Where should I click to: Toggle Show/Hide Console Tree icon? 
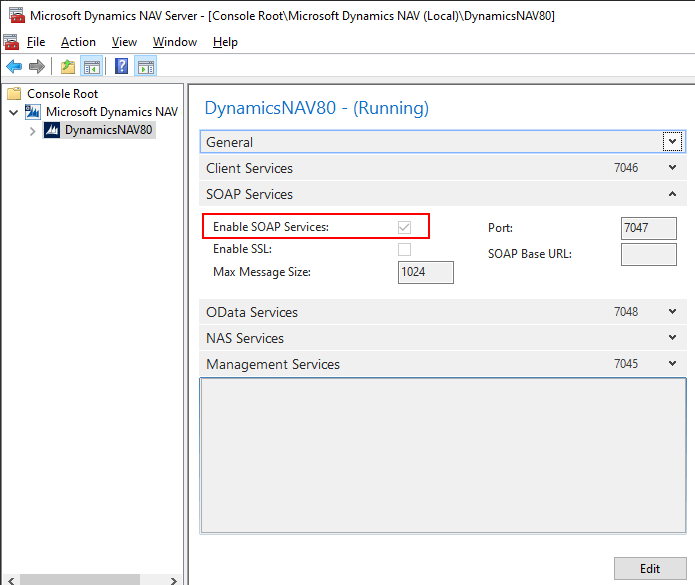tap(92, 67)
